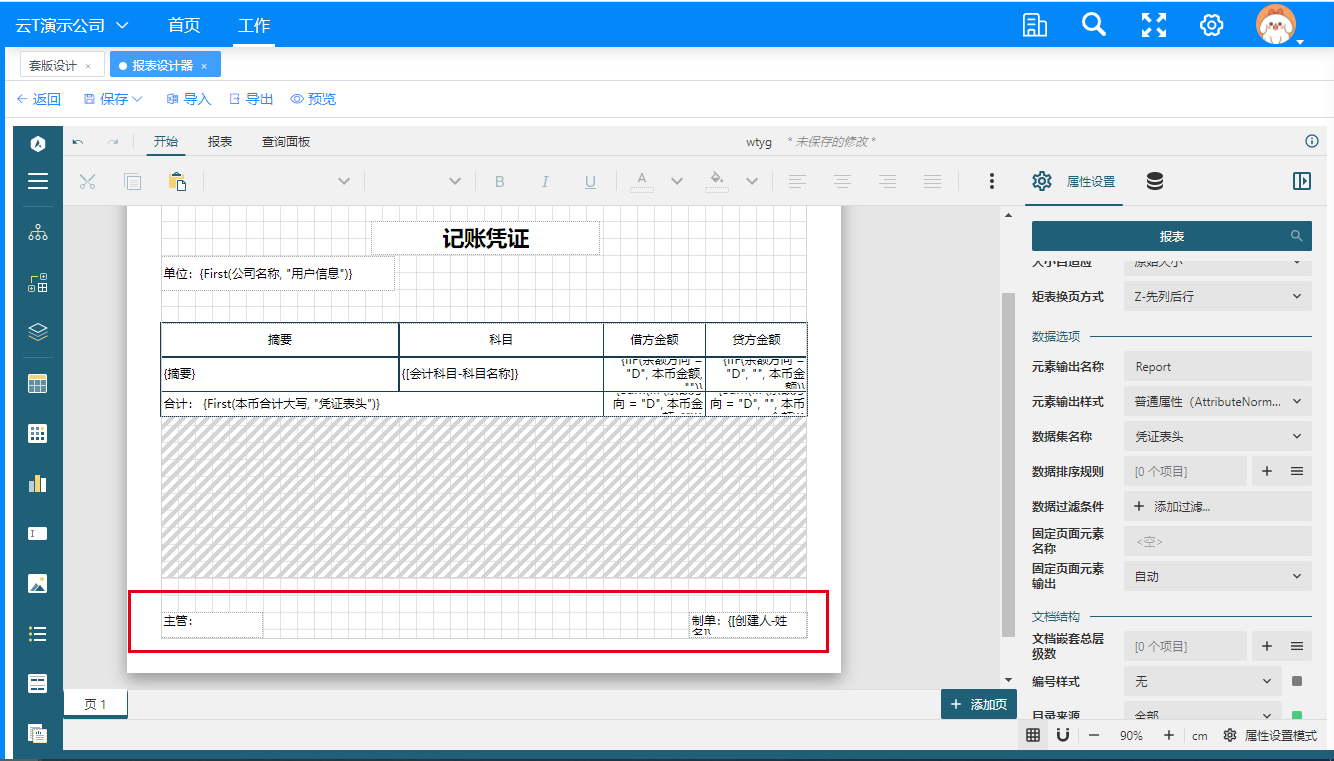Click the 添加页 button
Image resolution: width=1334 pixels, height=761 pixels.
(978, 704)
